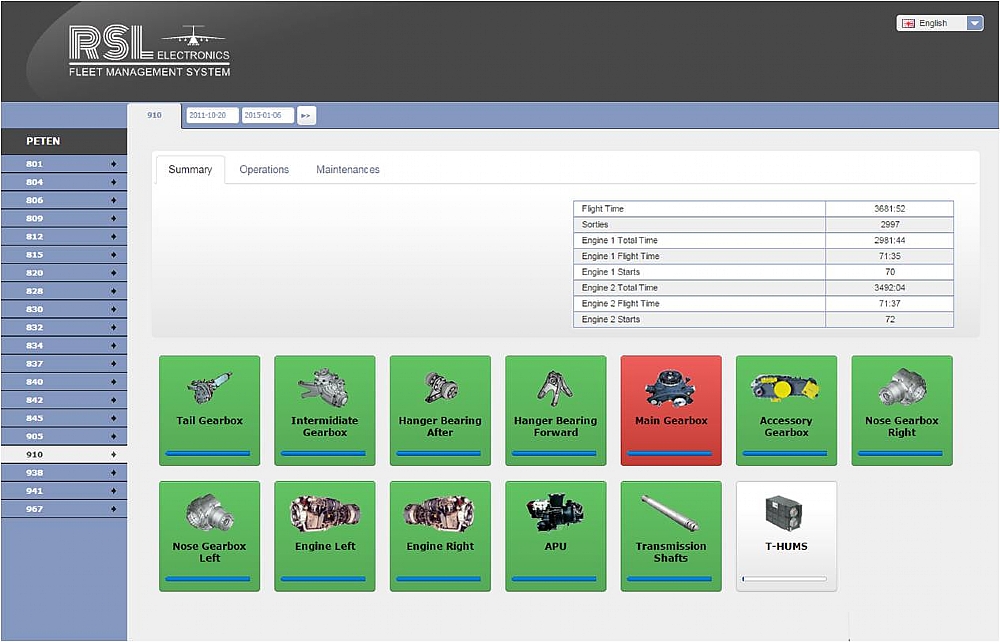Click the flag icon in language selector
Image resolution: width=1000 pixels, height=642 pixels.
(x=909, y=24)
